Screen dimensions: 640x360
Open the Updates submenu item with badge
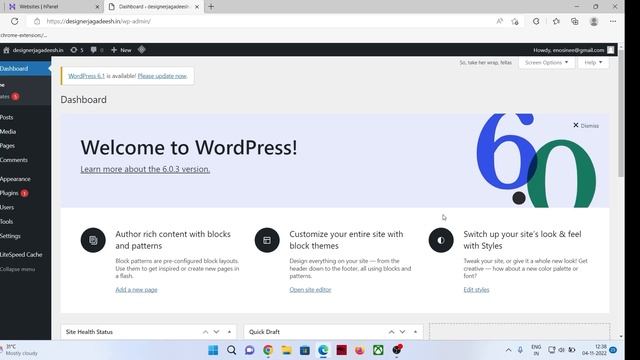10,96
